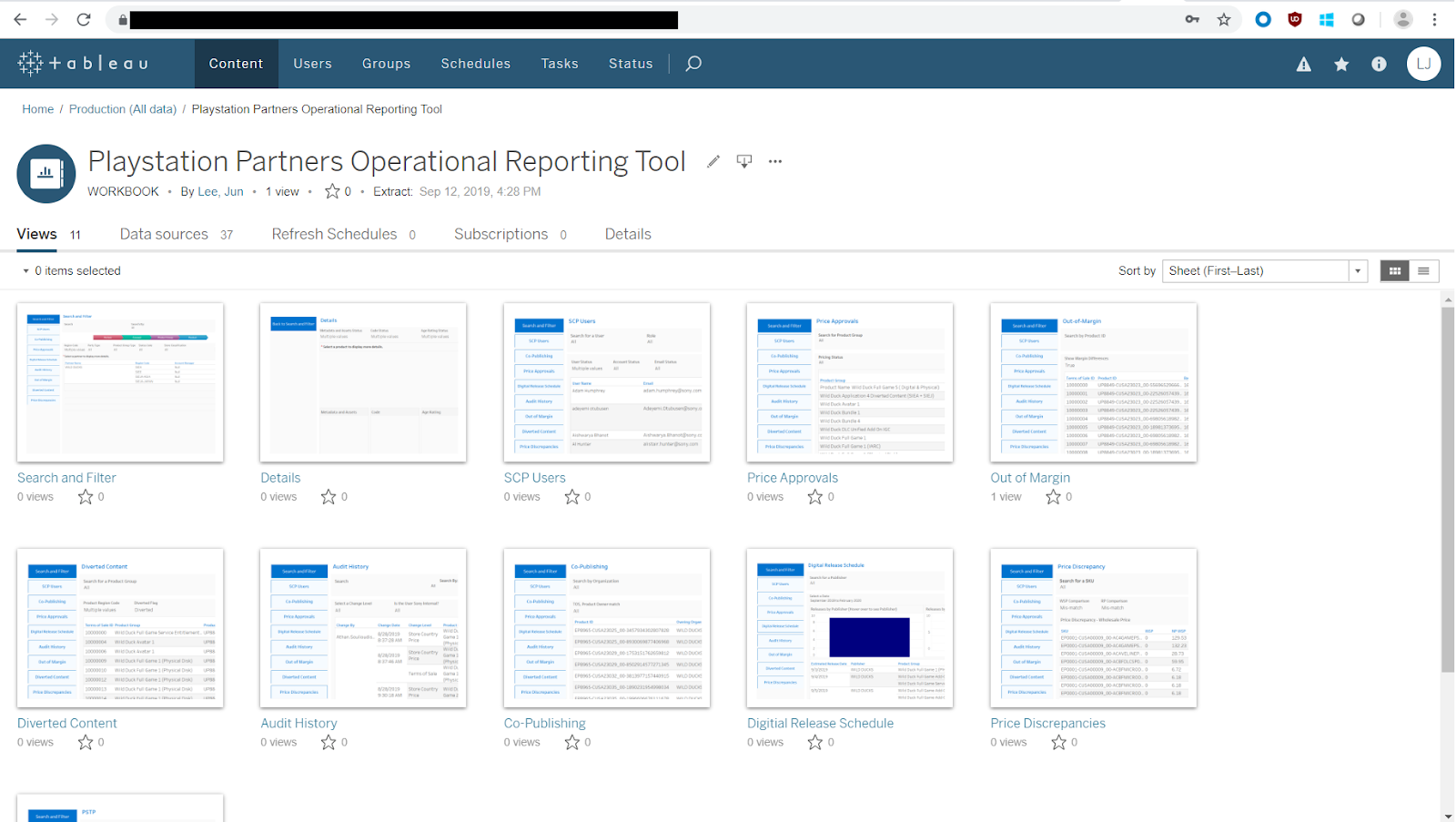Switch to grid view layout
Viewport: 1456px width, 822px height.
point(1394,271)
